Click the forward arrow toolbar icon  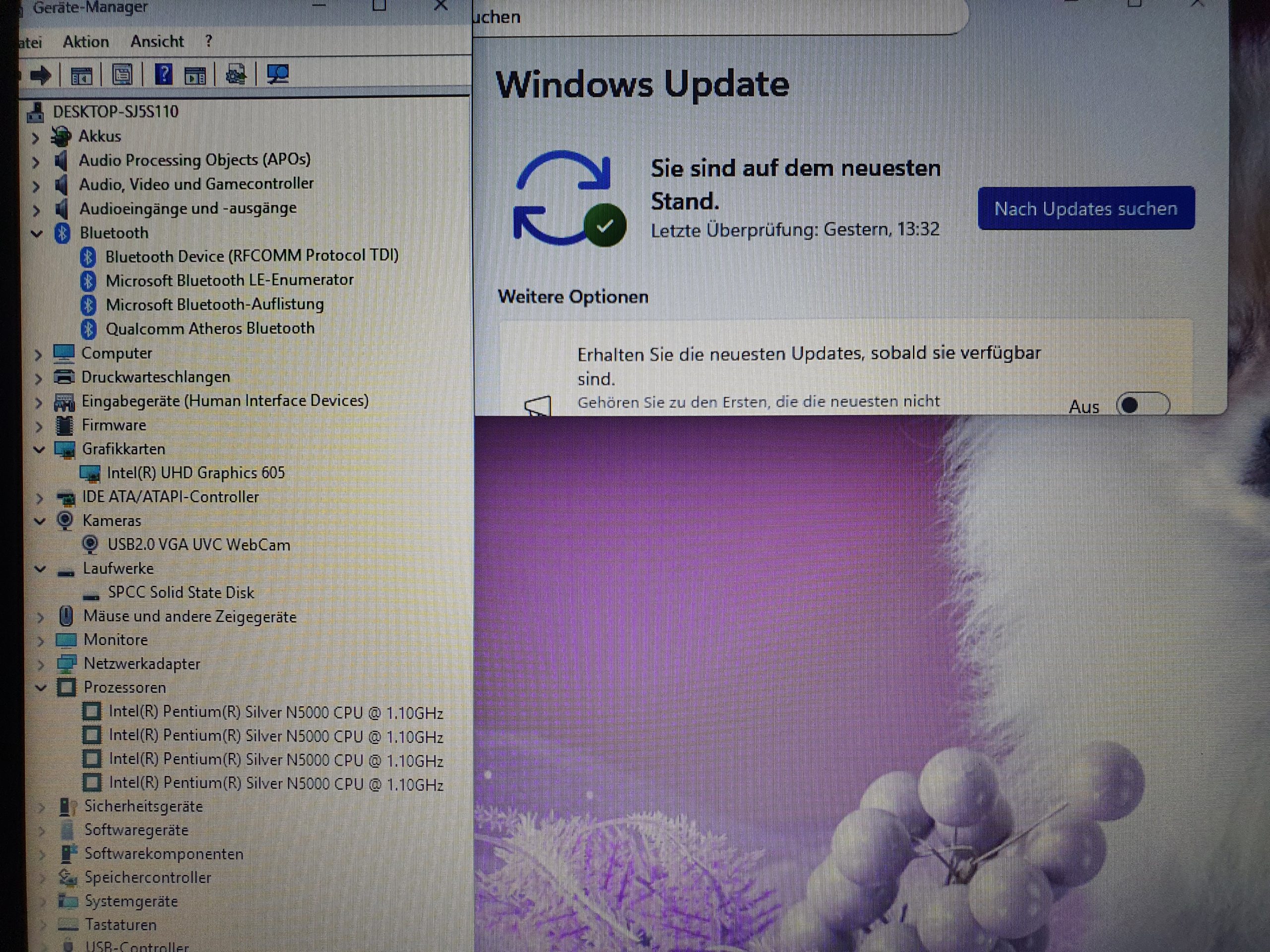41,74
